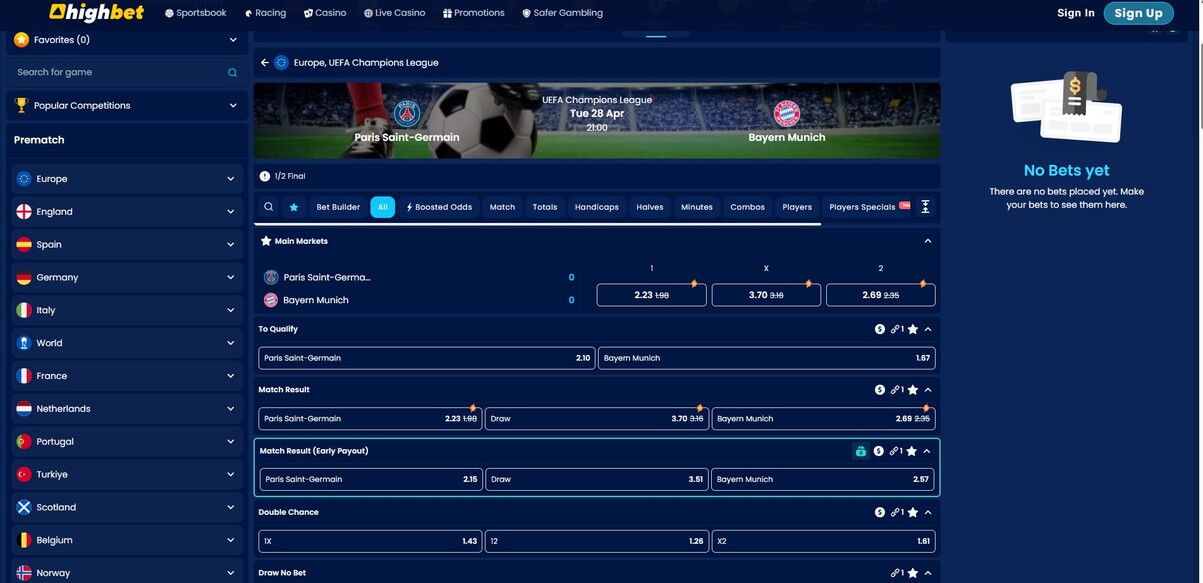Screen dimensions: 1203x583
Task: Open Live Casino in top navigation
Action: pos(394,13)
